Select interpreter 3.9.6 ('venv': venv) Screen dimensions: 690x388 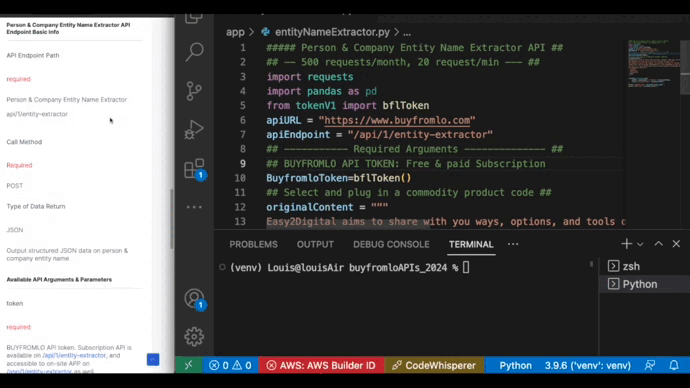point(587,365)
